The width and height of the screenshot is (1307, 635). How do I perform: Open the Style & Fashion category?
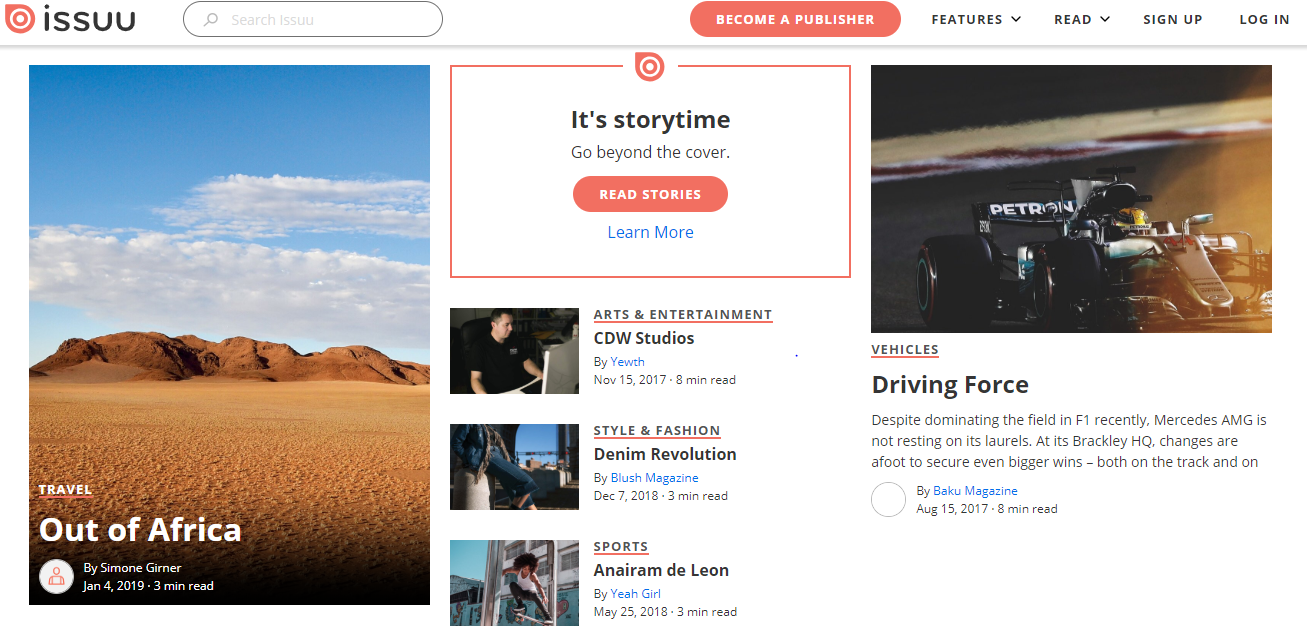tap(657, 431)
